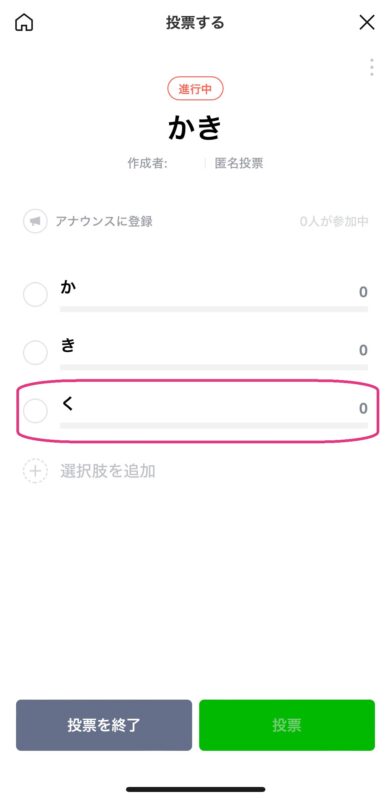Close the poll screen with X
Image resolution: width=391 pixels, height=800 pixels.
[367, 22]
